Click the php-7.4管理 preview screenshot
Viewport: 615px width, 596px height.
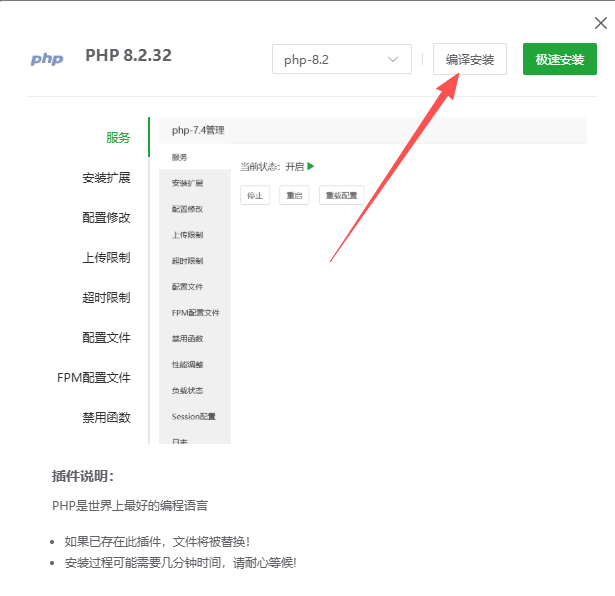coord(373,280)
